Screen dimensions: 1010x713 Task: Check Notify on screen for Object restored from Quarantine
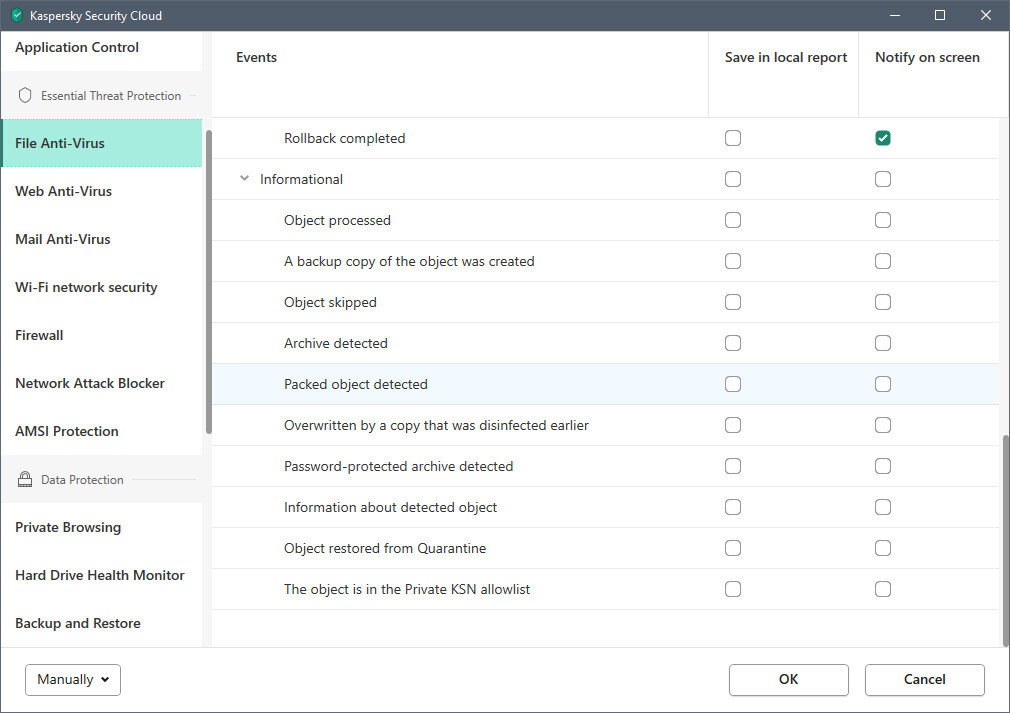(883, 548)
